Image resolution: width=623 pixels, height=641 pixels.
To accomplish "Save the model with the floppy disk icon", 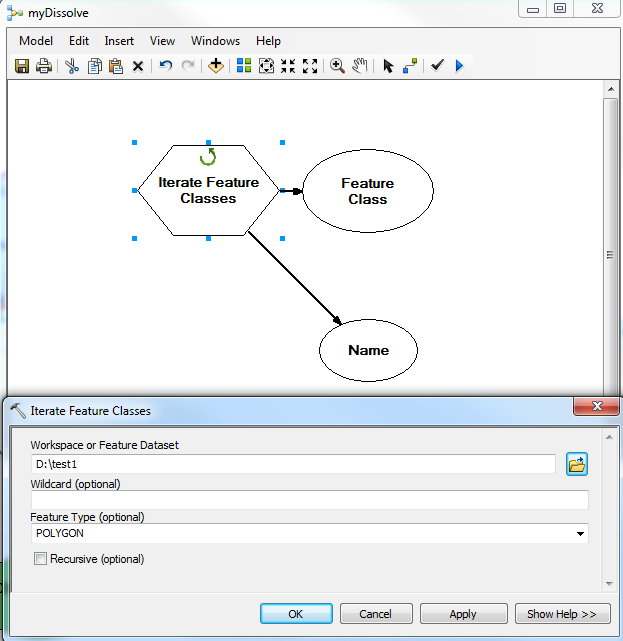I will [22, 66].
